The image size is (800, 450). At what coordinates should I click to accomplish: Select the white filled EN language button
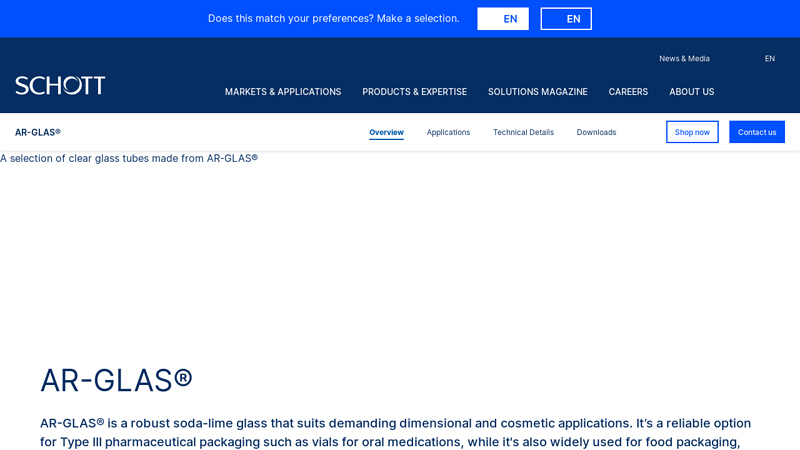point(503,19)
